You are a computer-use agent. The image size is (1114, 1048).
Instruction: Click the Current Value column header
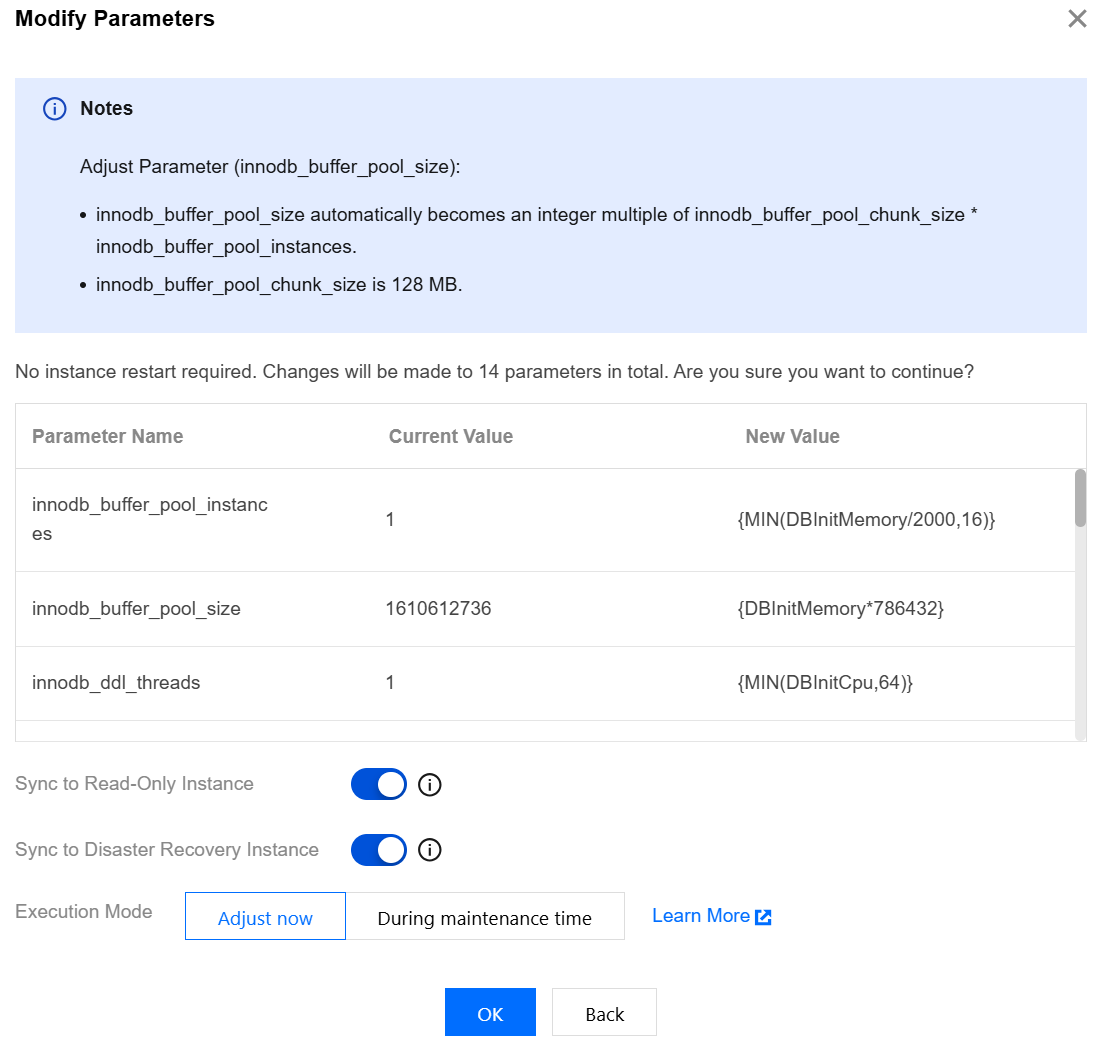450,437
